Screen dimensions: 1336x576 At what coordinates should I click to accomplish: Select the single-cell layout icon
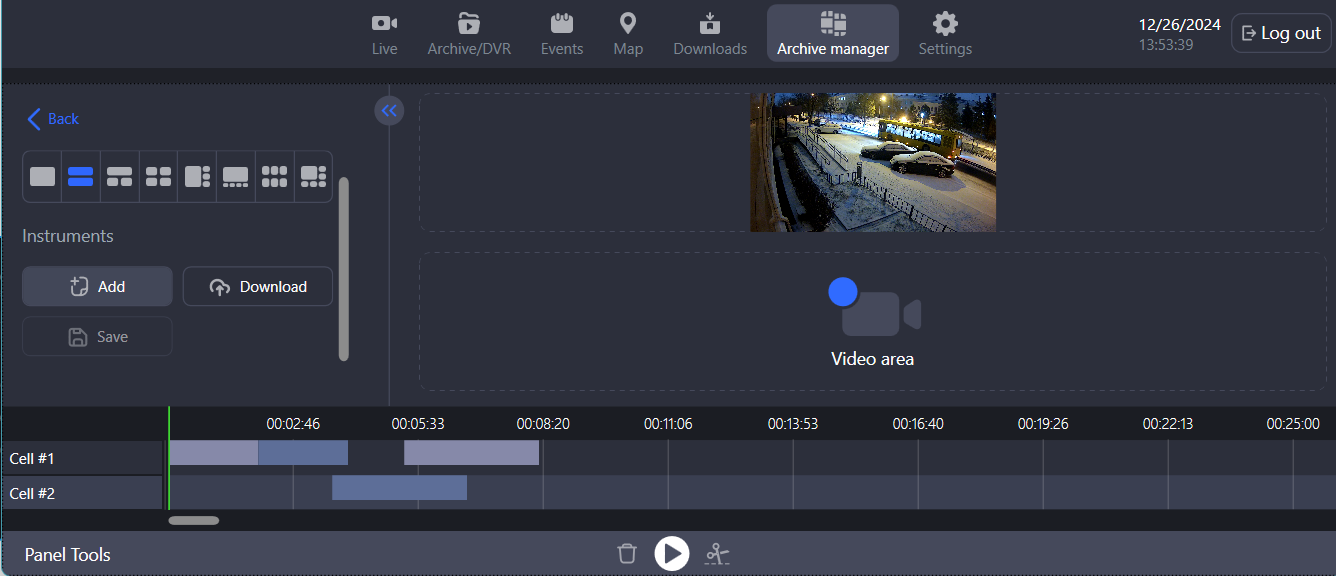tap(42, 177)
